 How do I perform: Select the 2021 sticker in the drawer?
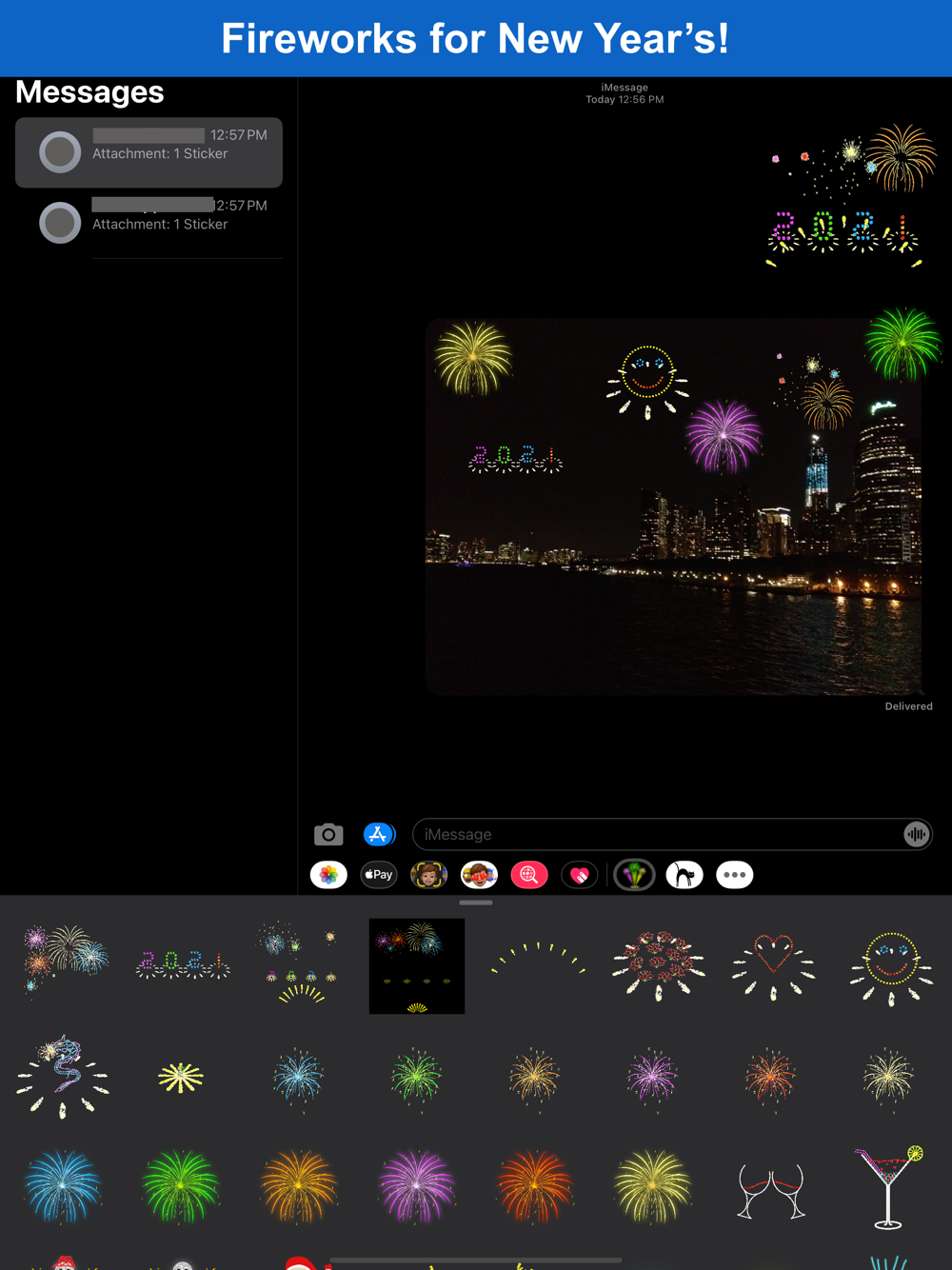[182, 965]
